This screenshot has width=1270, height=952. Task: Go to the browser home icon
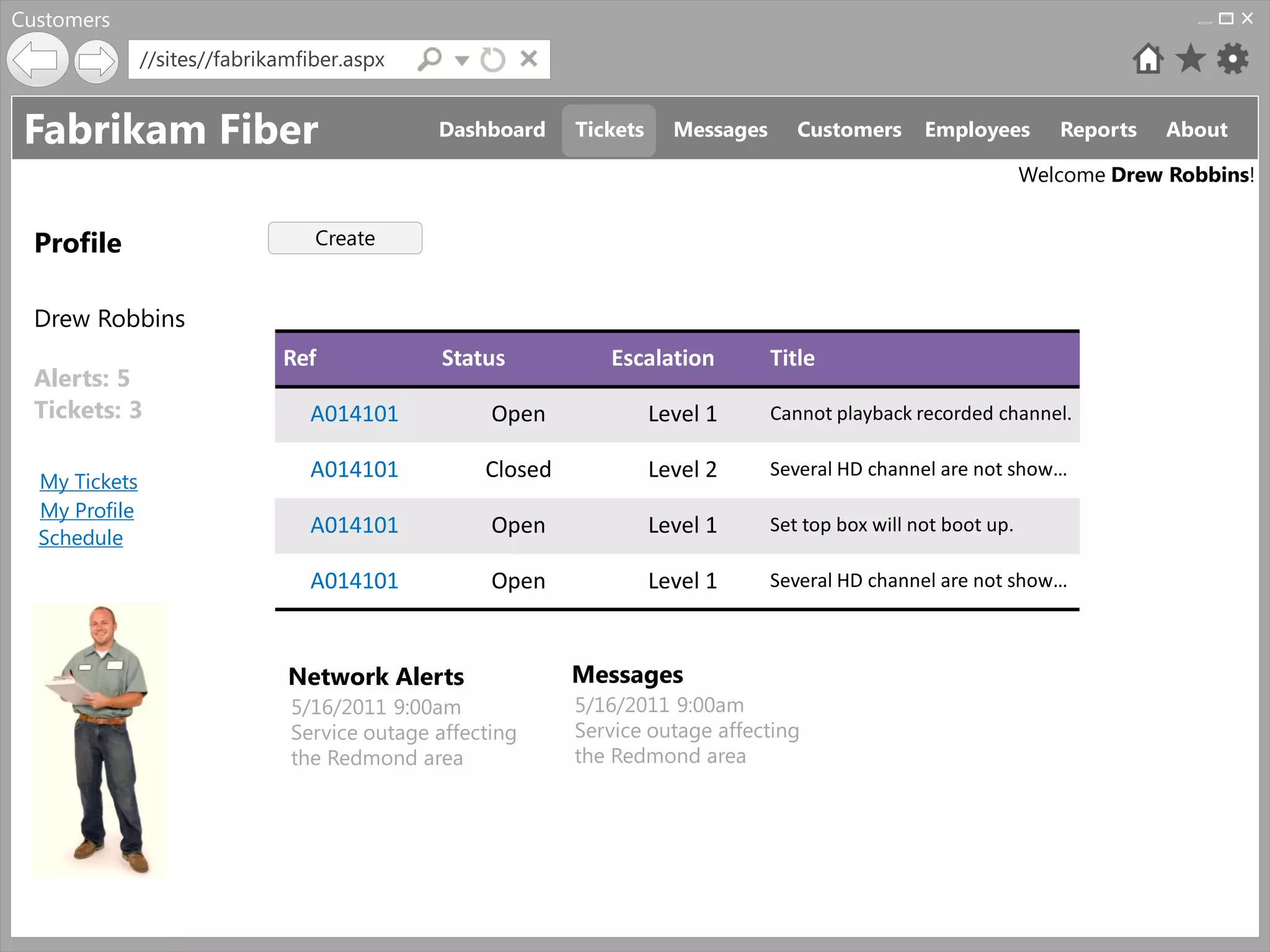click(1148, 59)
